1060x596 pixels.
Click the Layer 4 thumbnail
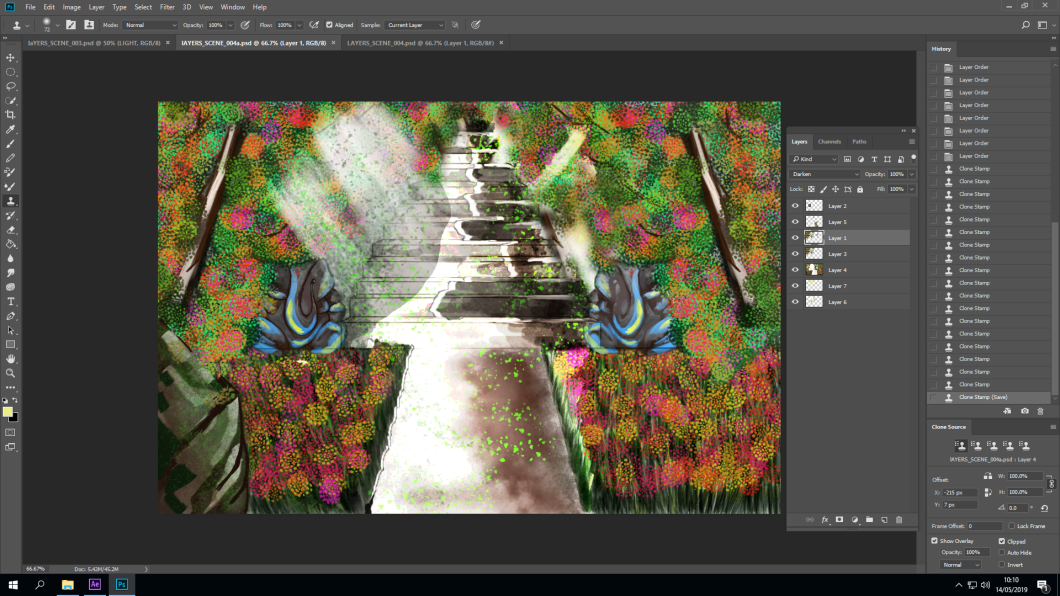tap(814, 270)
